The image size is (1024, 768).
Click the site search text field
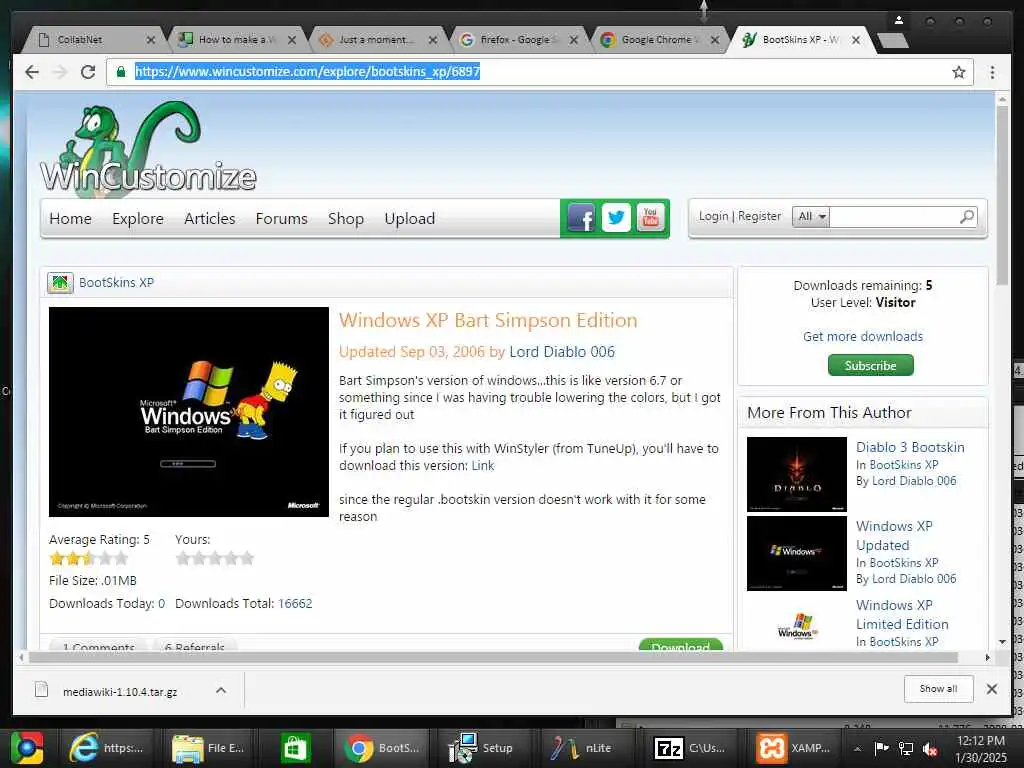point(894,216)
